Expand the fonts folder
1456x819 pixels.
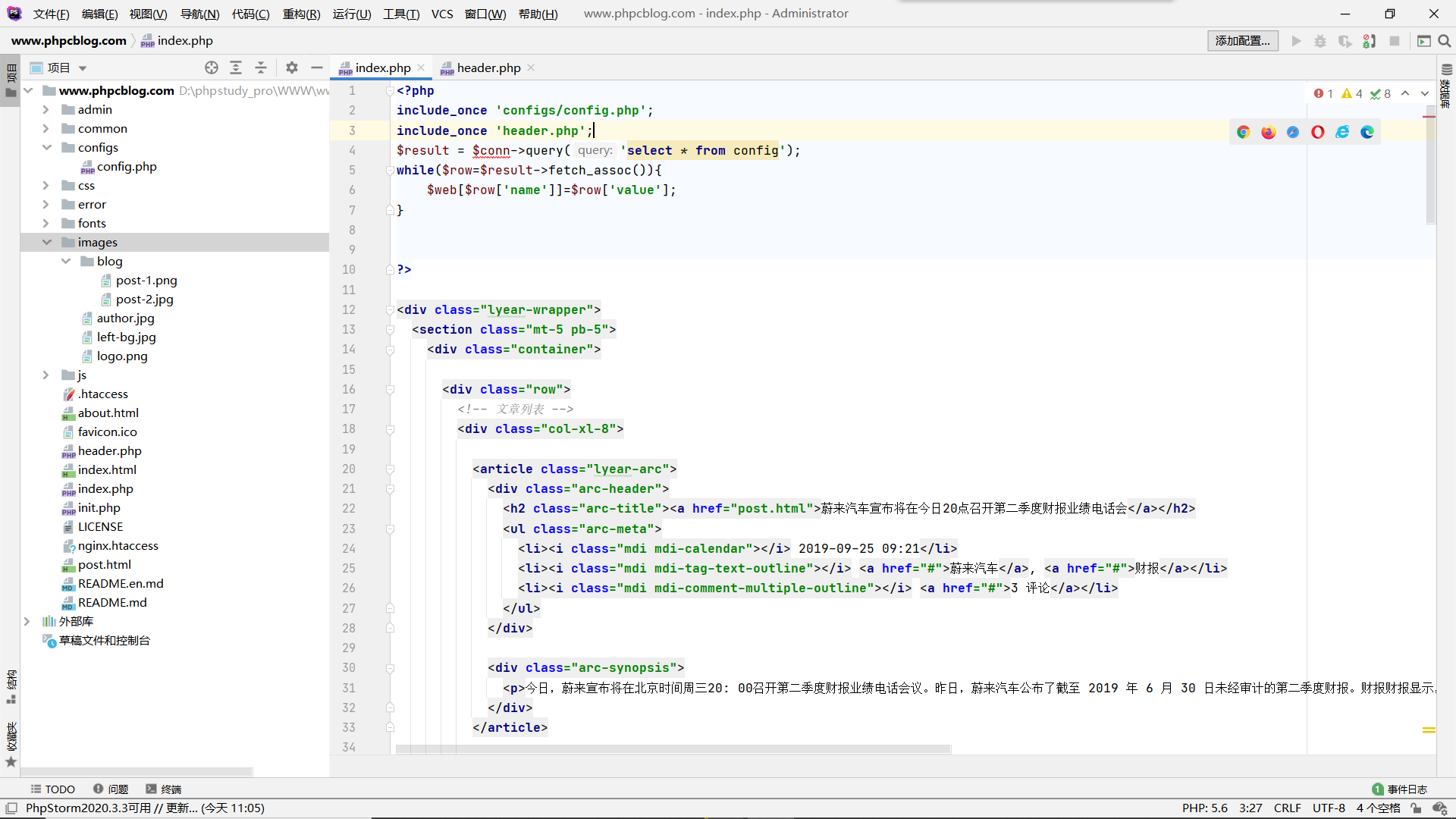pos(45,223)
